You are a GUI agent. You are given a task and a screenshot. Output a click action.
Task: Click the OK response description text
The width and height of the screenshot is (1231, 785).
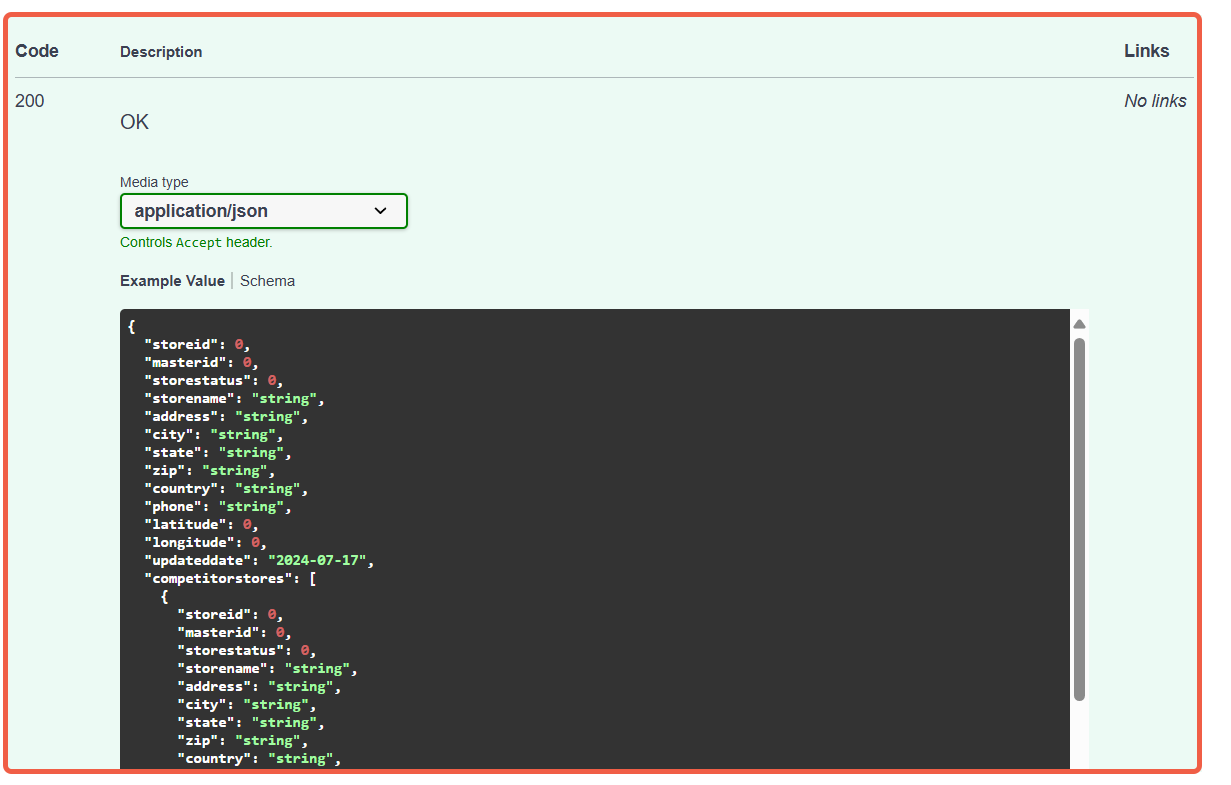tap(134, 122)
